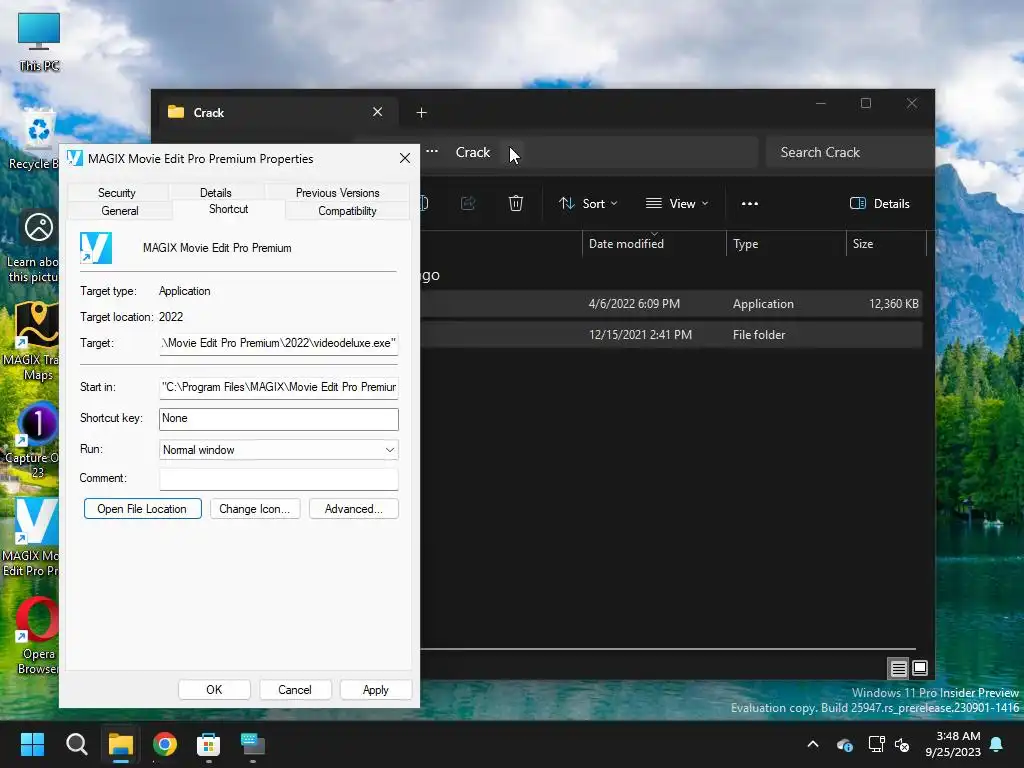Select the General tab
The image size is (1024, 768).
[x=120, y=211]
